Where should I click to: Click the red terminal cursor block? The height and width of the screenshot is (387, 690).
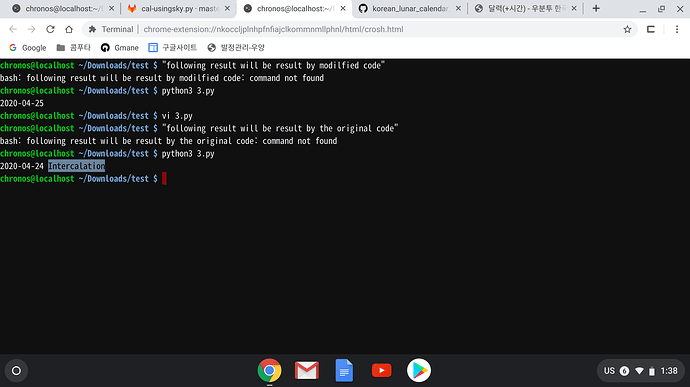click(x=164, y=178)
